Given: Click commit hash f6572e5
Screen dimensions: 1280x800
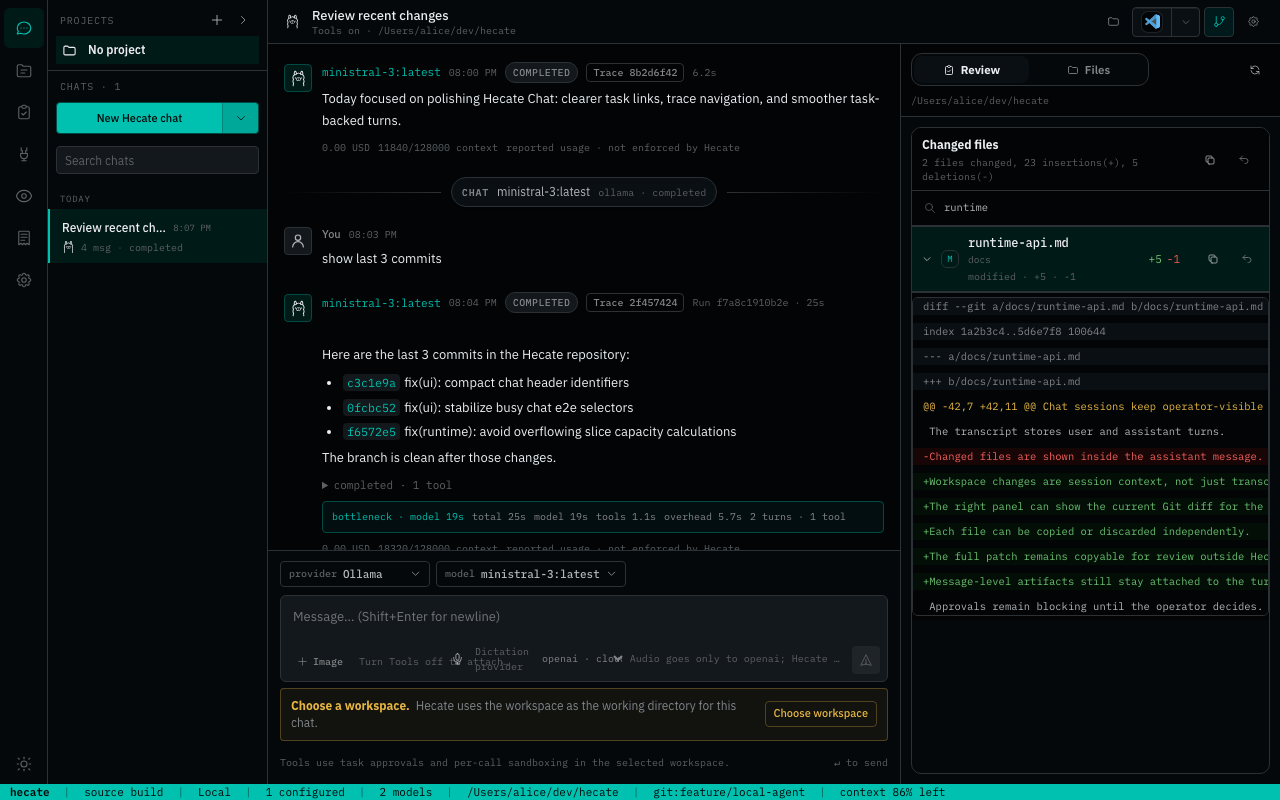Looking at the screenshot, I should pos(371,432).
